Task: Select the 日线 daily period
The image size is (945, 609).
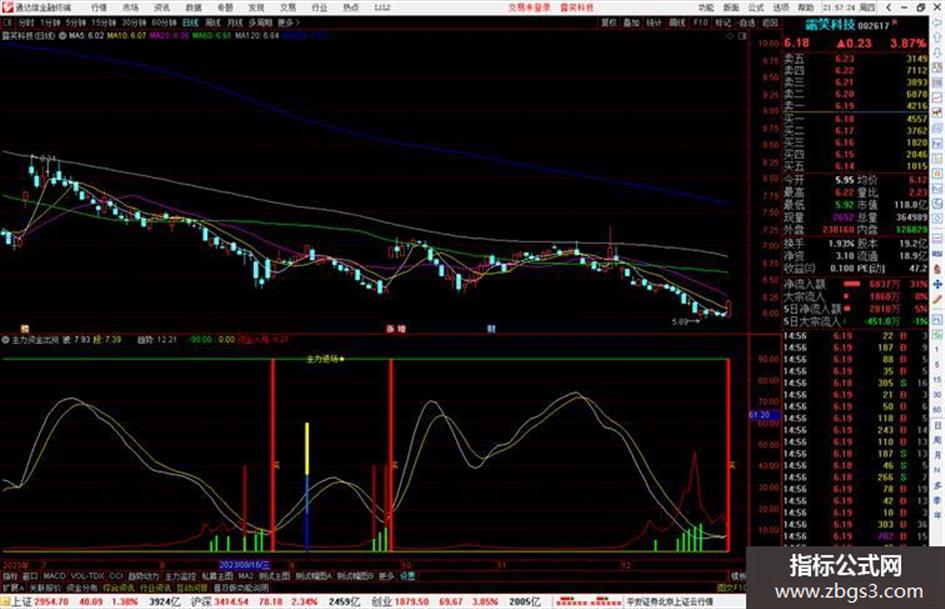Action: coord(190,22)
